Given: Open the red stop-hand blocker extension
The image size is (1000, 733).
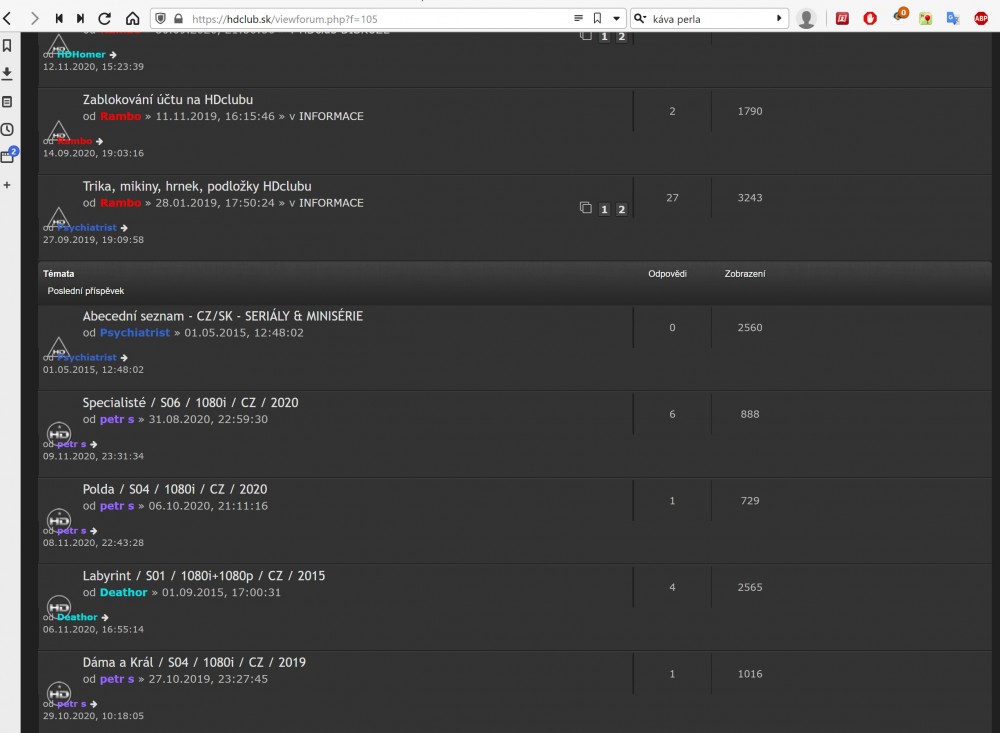Looking at the screenshot, I should (870, 19).
